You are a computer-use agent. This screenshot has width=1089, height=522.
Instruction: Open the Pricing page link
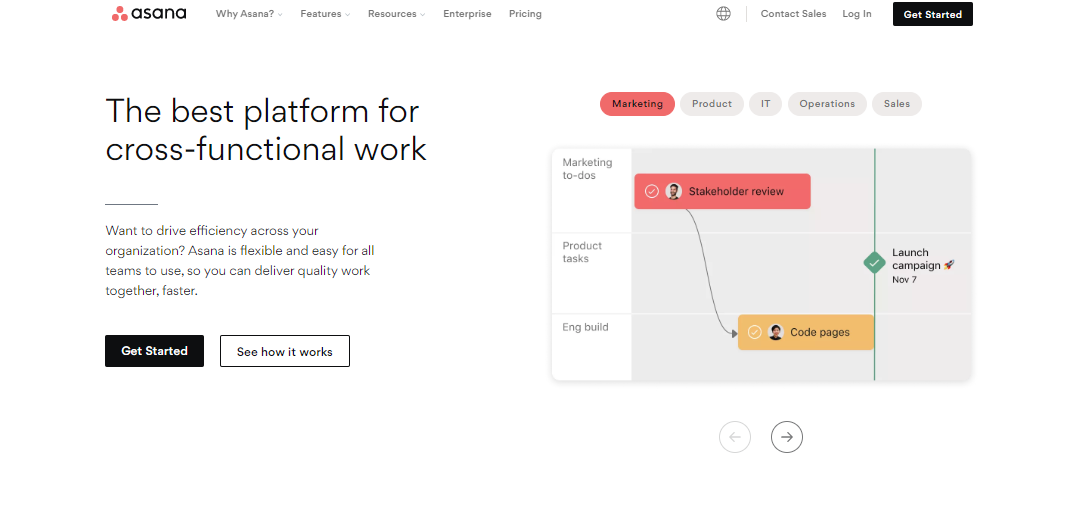click(x=525, y=14)
